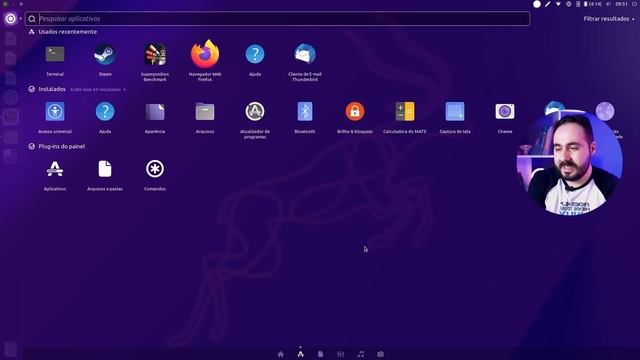640x360 pixels.
Task: Switch to the Files lens
Action: point(320,354)
